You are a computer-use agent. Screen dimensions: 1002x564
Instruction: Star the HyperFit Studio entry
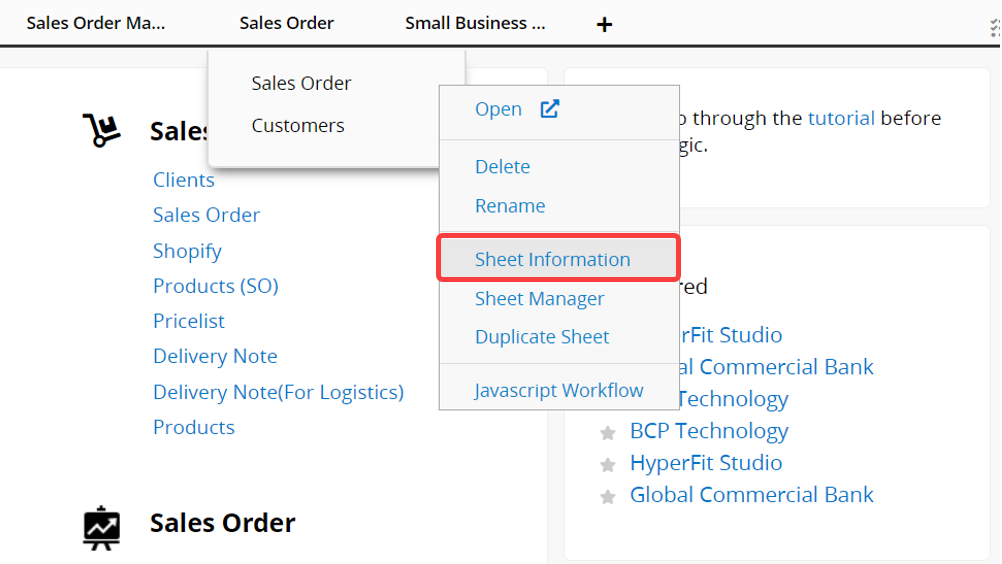pyautogui.click(x=607, y=465)
